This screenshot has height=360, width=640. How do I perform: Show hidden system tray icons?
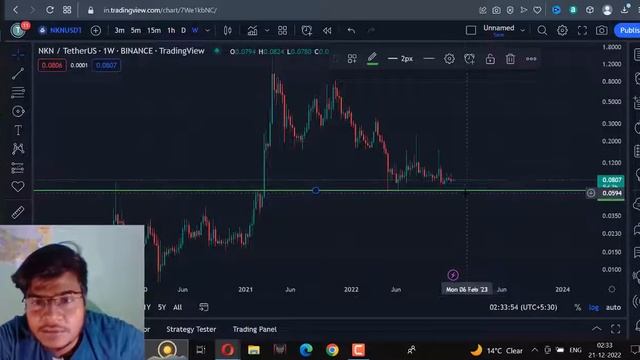click(x=534, y=350)
